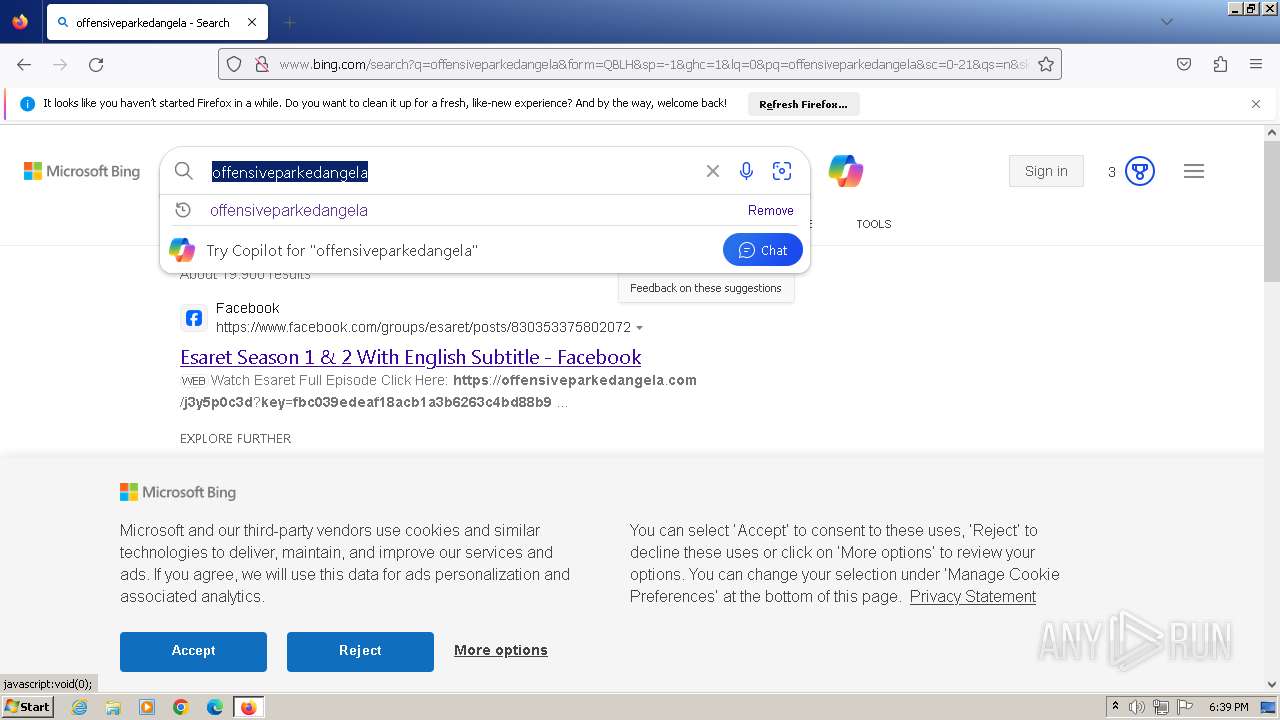The image size is (1280, 720).
Task: Open Copilot colorful logo
Action: point(846,171)
